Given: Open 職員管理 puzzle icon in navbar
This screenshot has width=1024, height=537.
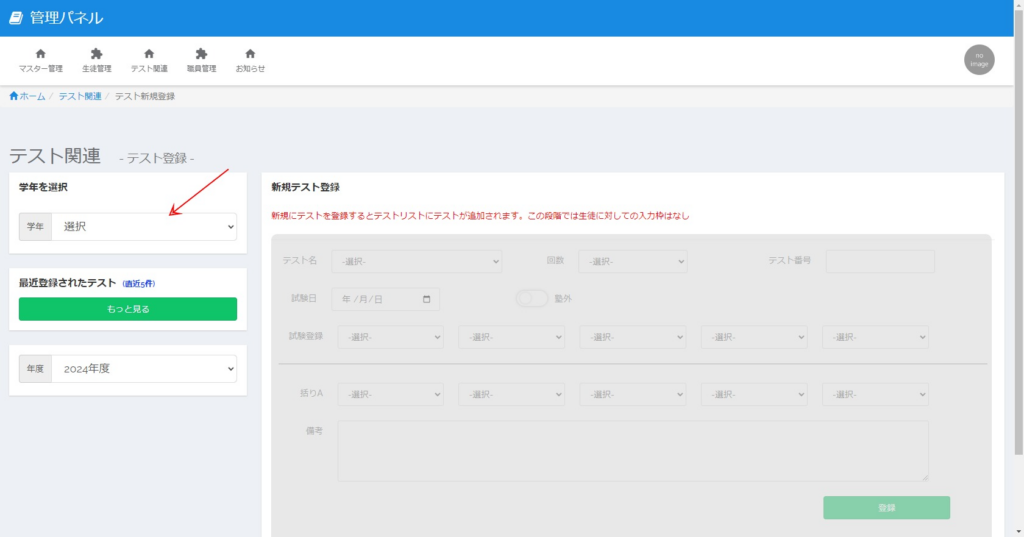Looking at the screenshot, I should coord(201,54).
